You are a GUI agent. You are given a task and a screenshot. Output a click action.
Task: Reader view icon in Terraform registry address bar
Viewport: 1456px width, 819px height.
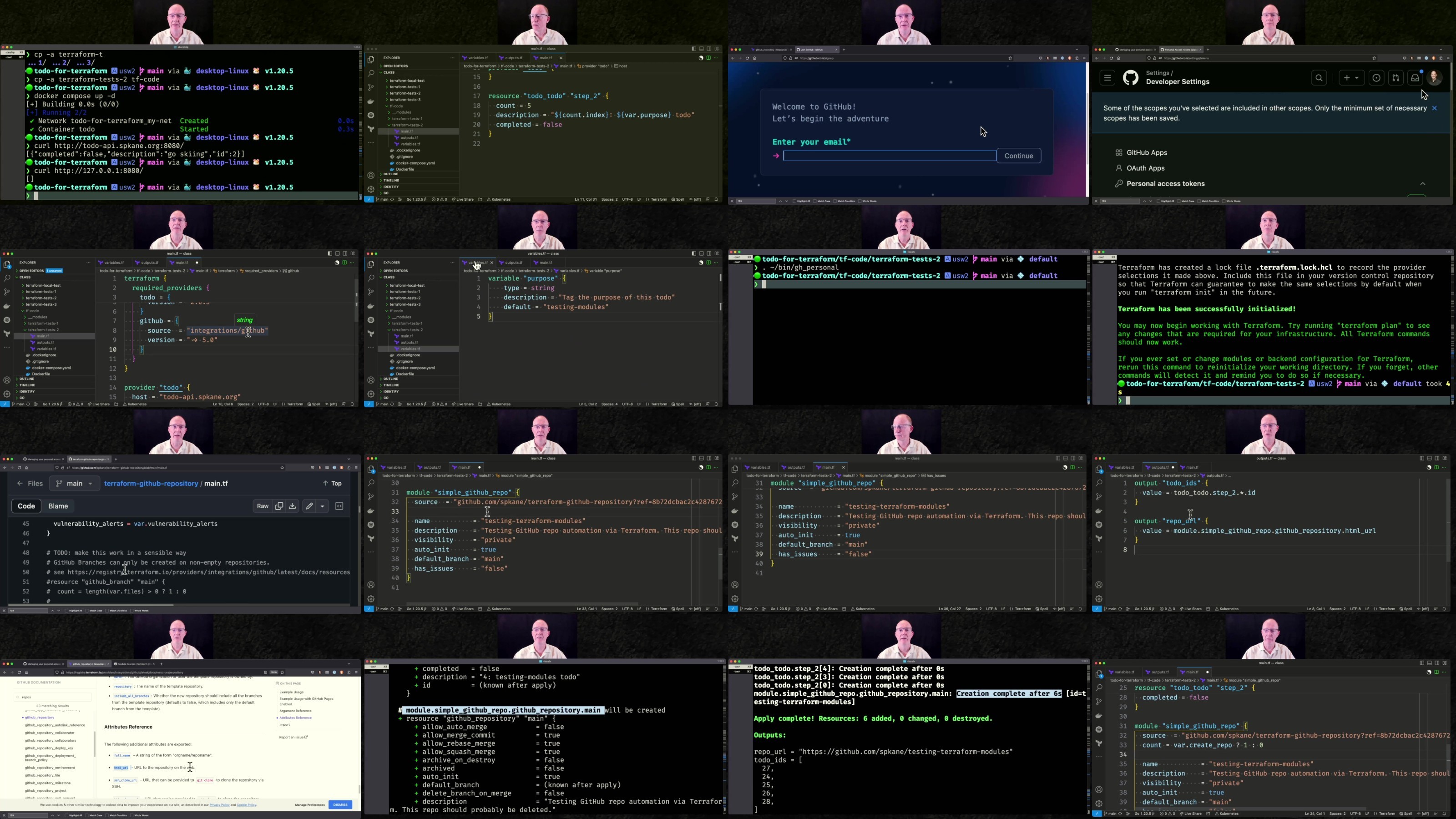coord(265,672)
